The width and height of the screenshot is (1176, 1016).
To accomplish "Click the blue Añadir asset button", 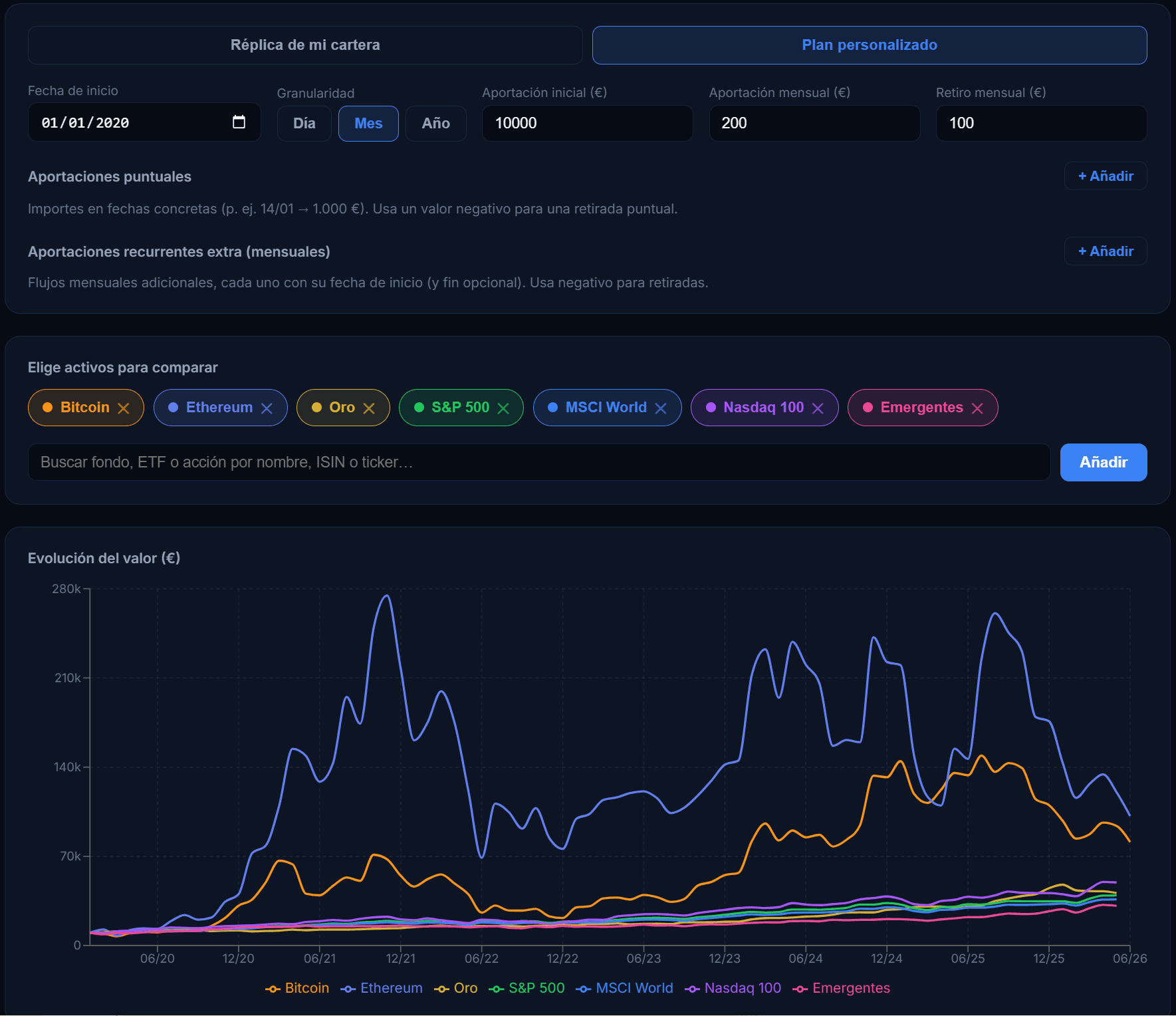I will click(x=1104, y=462).
